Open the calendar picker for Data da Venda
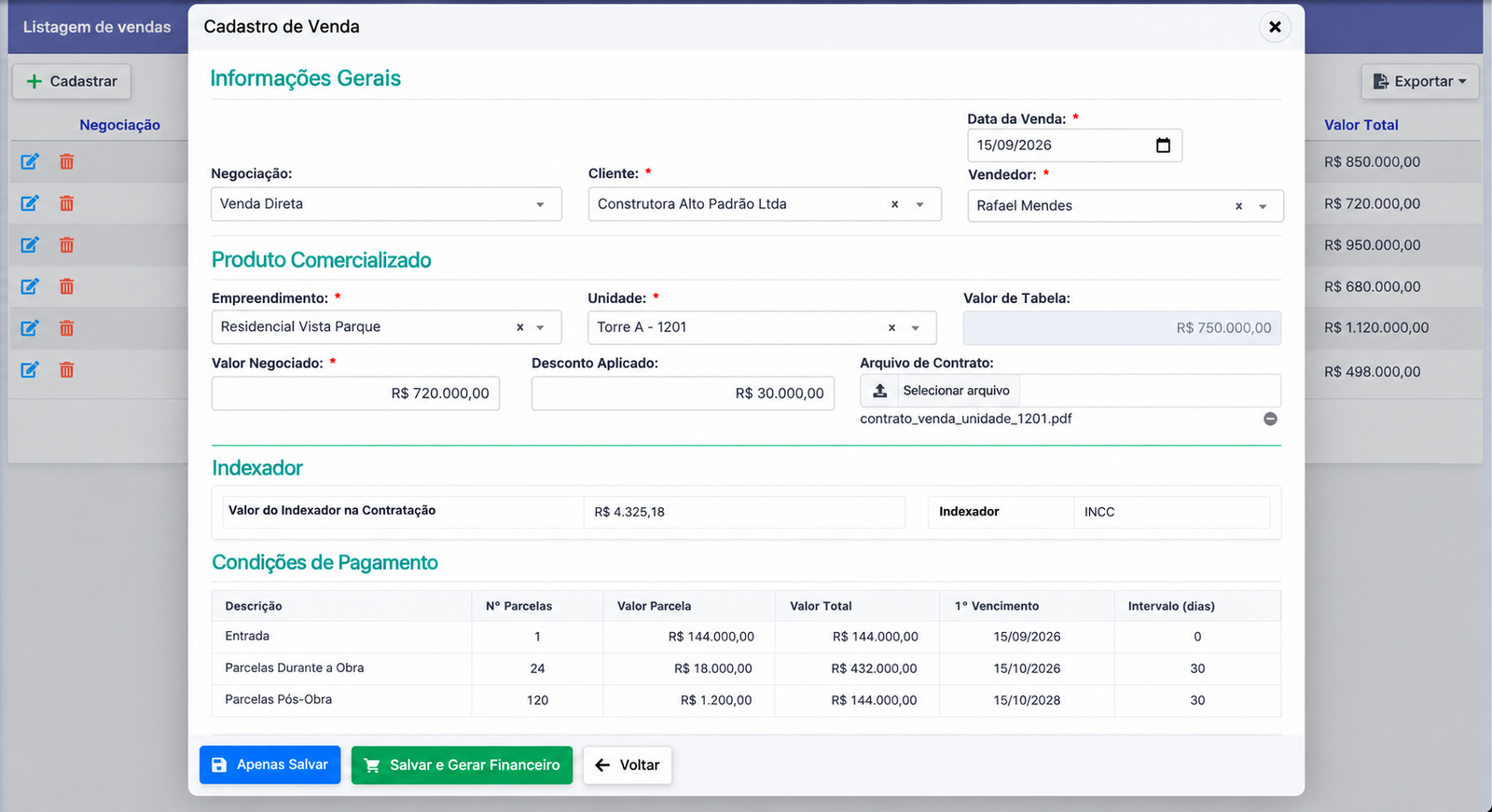The height and width of the screenshot is (812, 1492). pos(1163,145)
